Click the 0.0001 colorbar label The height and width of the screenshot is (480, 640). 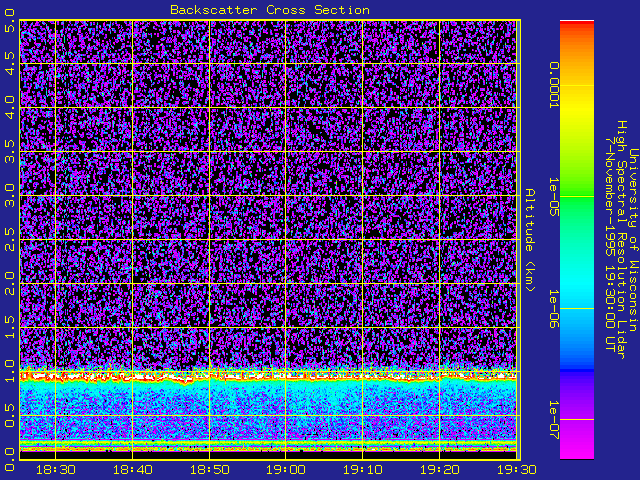pyautogui.click(x=553, y=85)
